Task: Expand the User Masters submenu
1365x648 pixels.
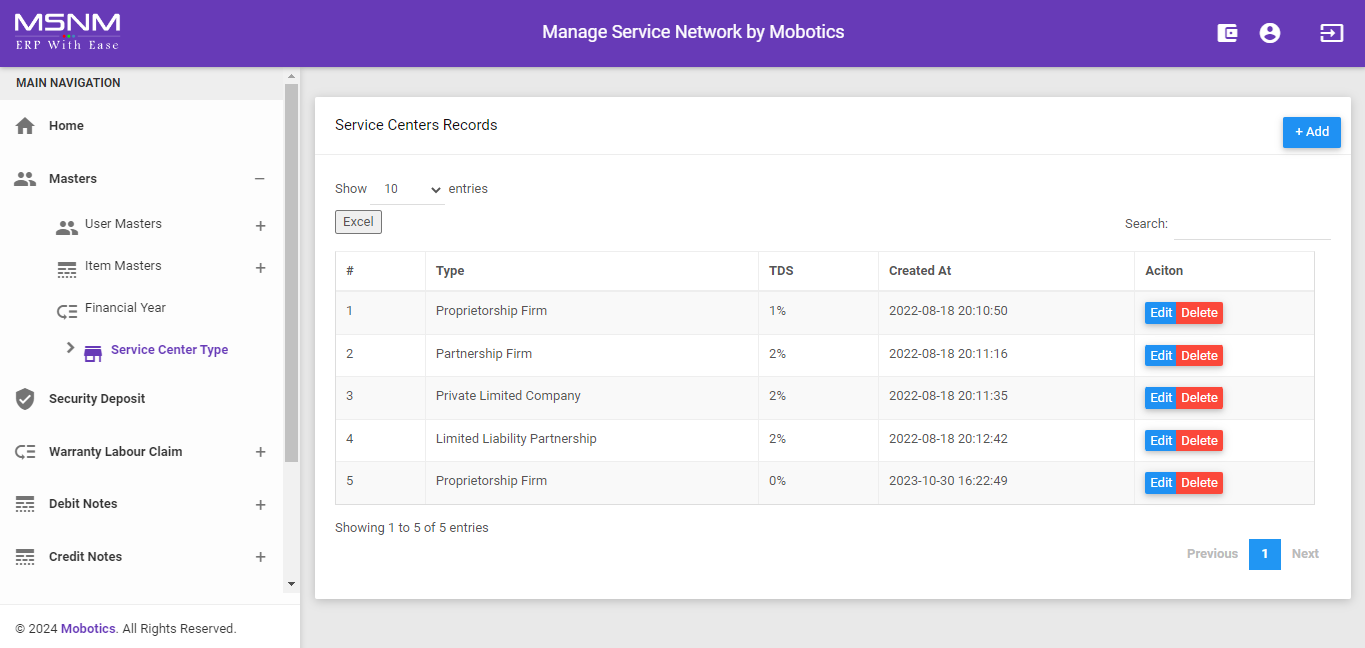Action: point(260,226)
